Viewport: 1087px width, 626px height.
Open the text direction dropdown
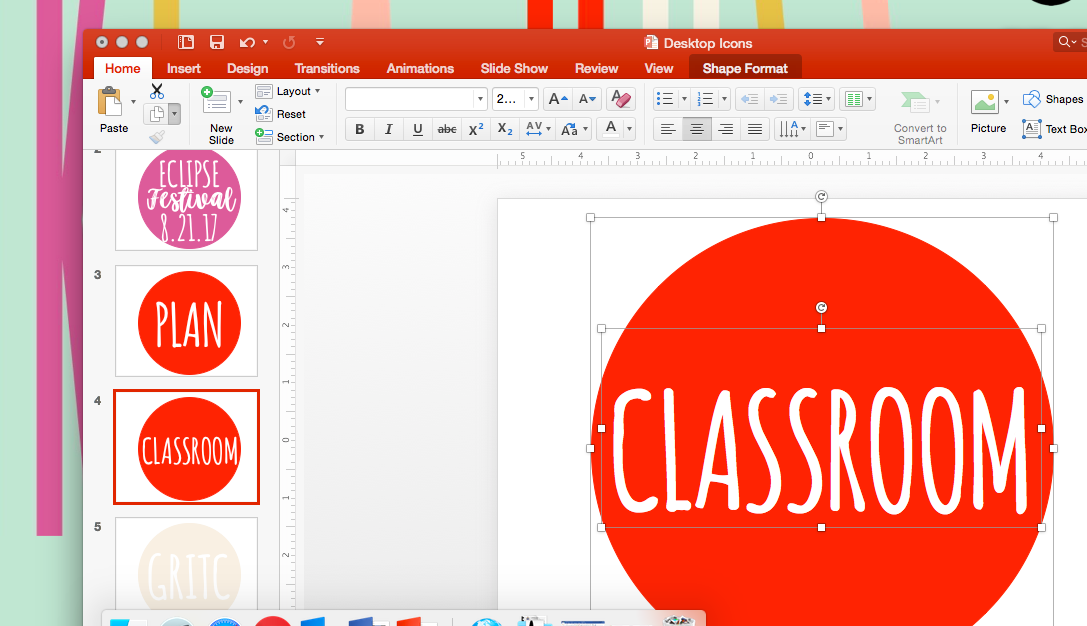point(792,129)
